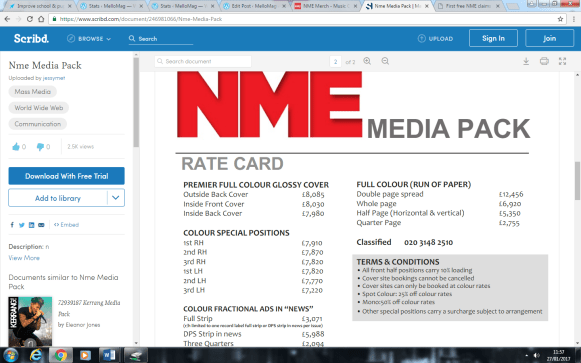Enter fullscreen document view
The image size is (581, 363).
click(562, 61)
